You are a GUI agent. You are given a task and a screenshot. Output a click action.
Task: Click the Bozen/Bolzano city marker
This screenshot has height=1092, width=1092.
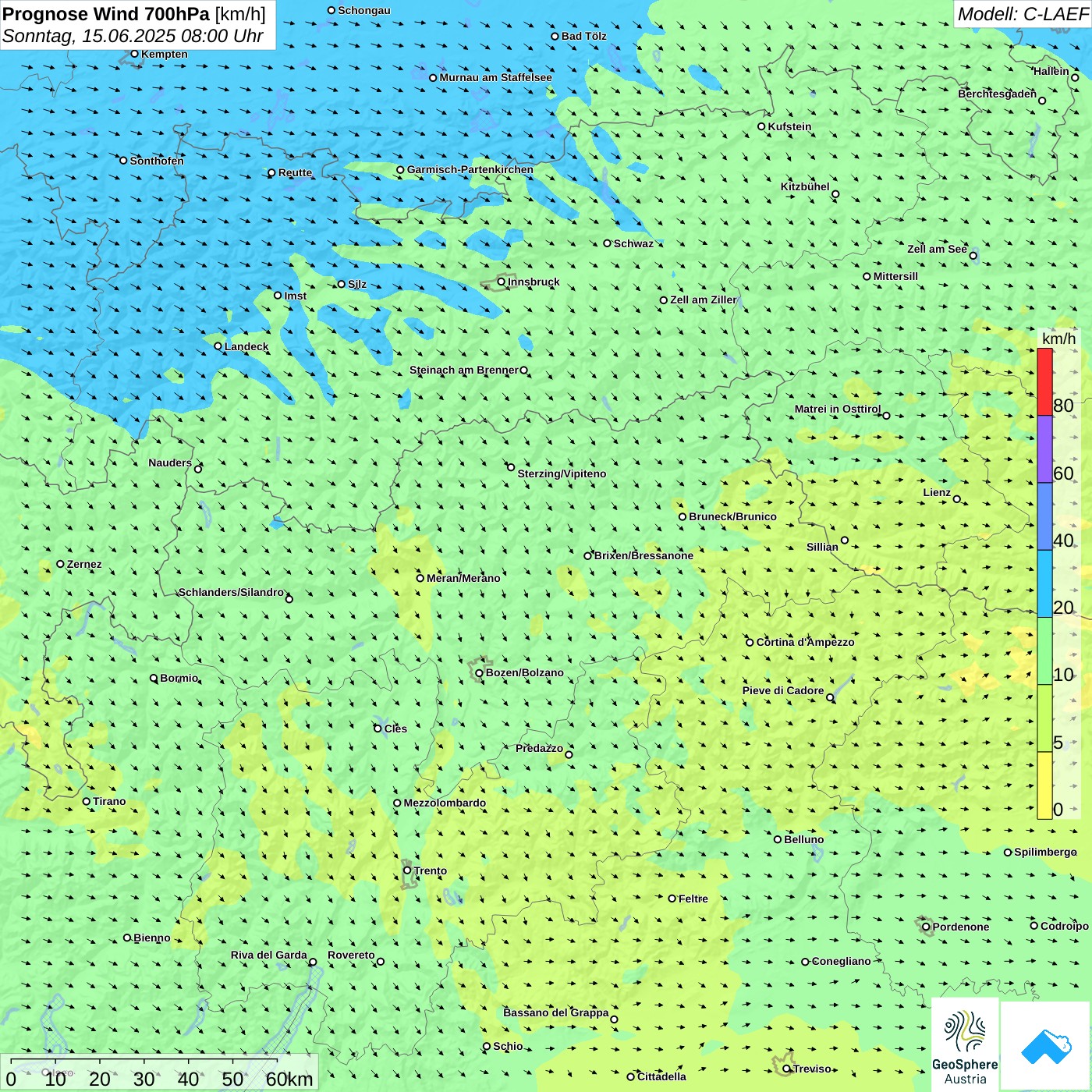tap(479, 672)
